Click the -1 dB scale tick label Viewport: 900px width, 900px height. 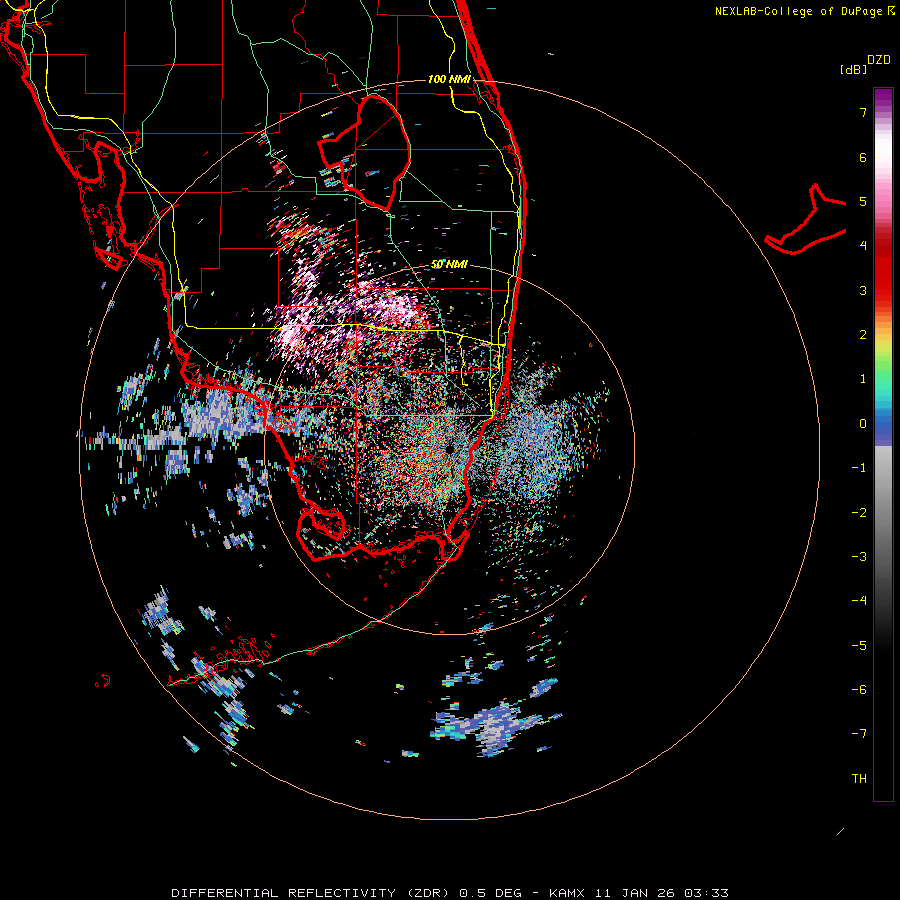859,468
